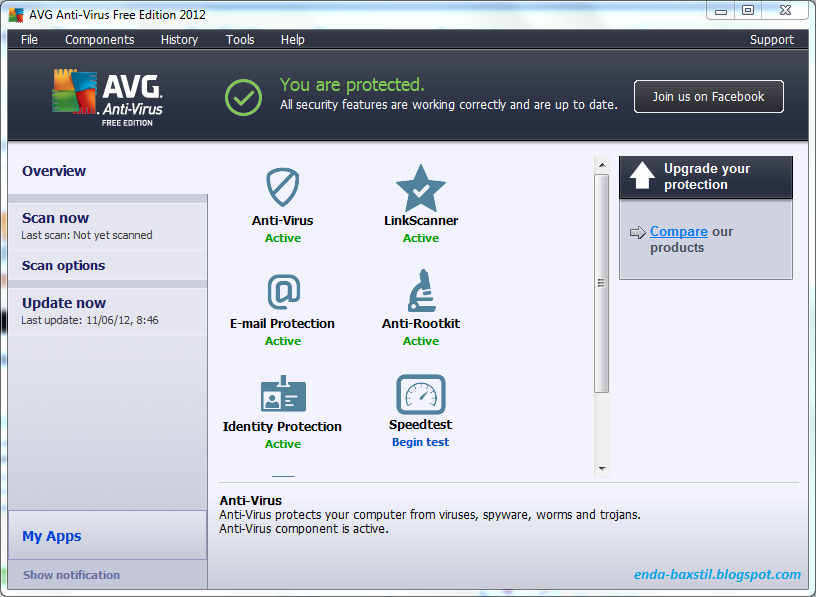Click Support in the menu bar
This screenshot has width=816, height=597.
coord(771,40)
